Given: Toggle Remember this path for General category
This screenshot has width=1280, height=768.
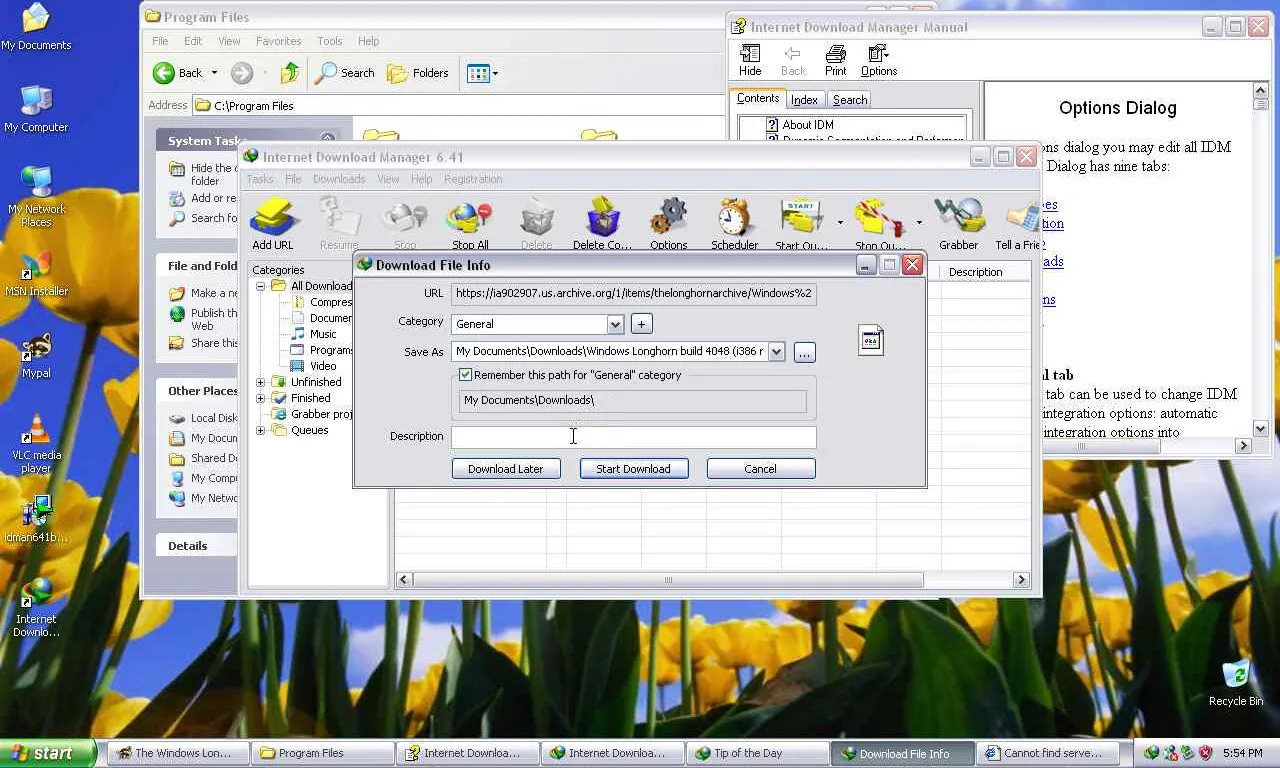Looking at the screenshot, I should point(466,375).
